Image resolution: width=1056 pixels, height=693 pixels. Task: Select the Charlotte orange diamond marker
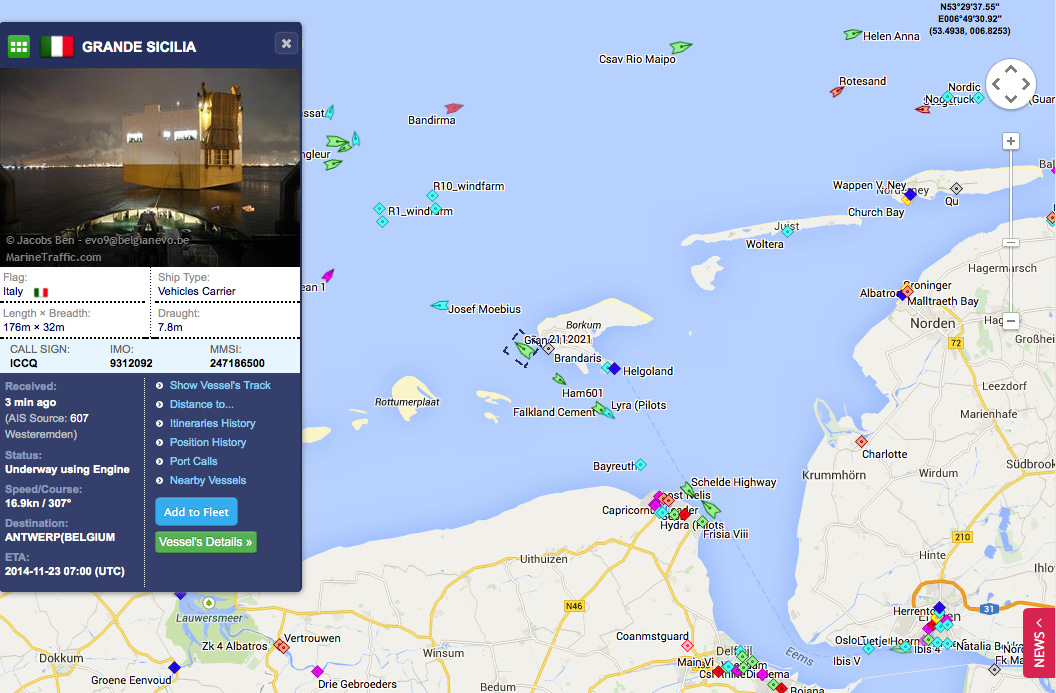861,442
